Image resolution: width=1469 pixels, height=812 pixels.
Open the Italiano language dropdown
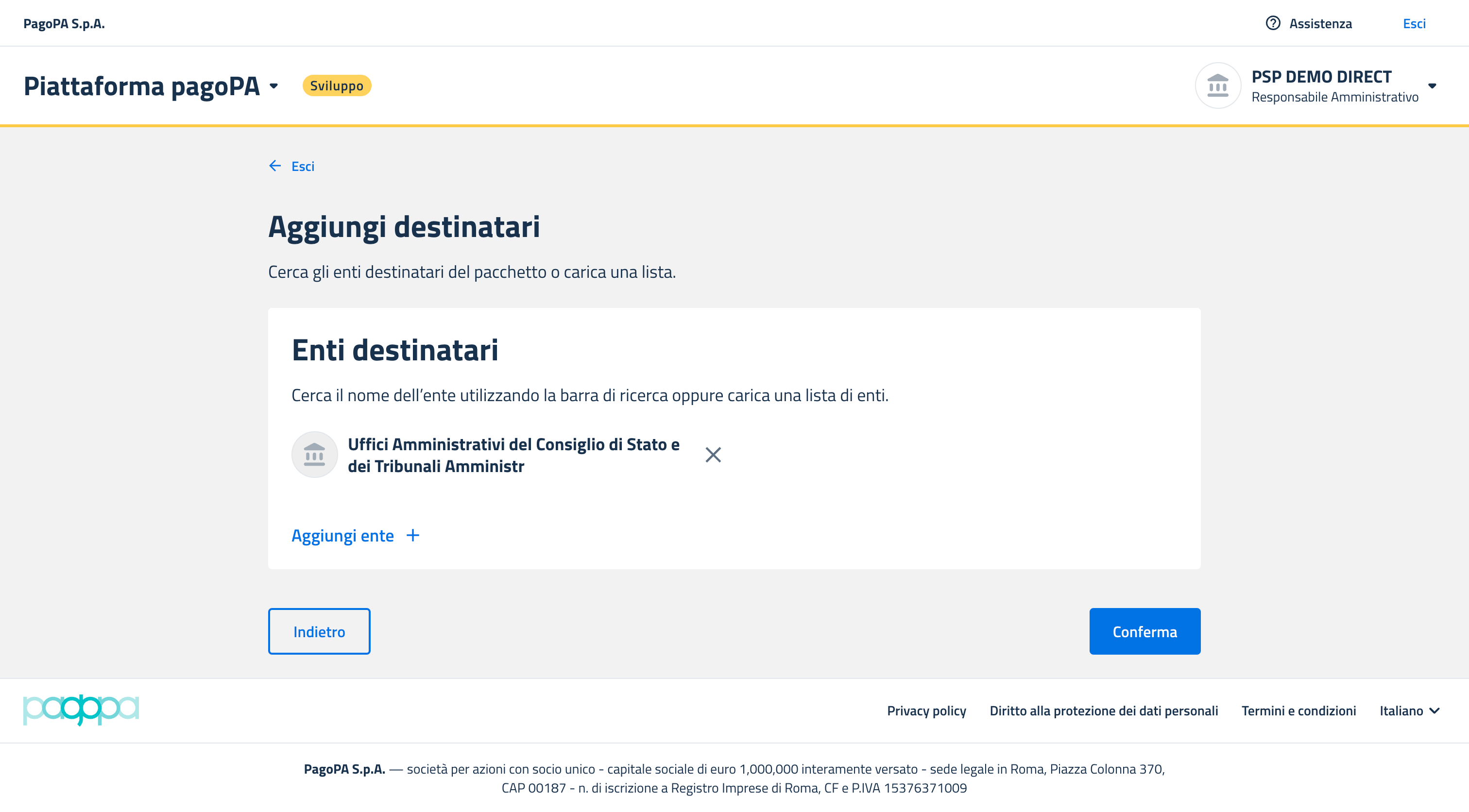(x=1409, y=711)
